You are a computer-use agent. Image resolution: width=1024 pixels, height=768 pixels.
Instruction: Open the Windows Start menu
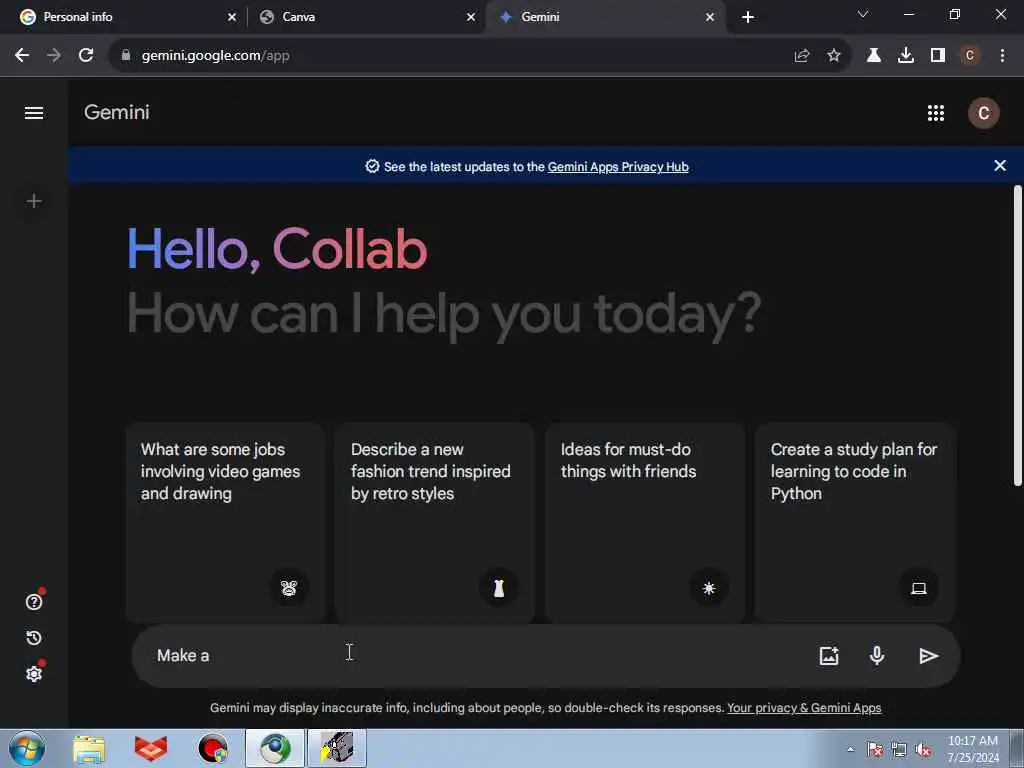pyautogui.click(x=27, y=748)
